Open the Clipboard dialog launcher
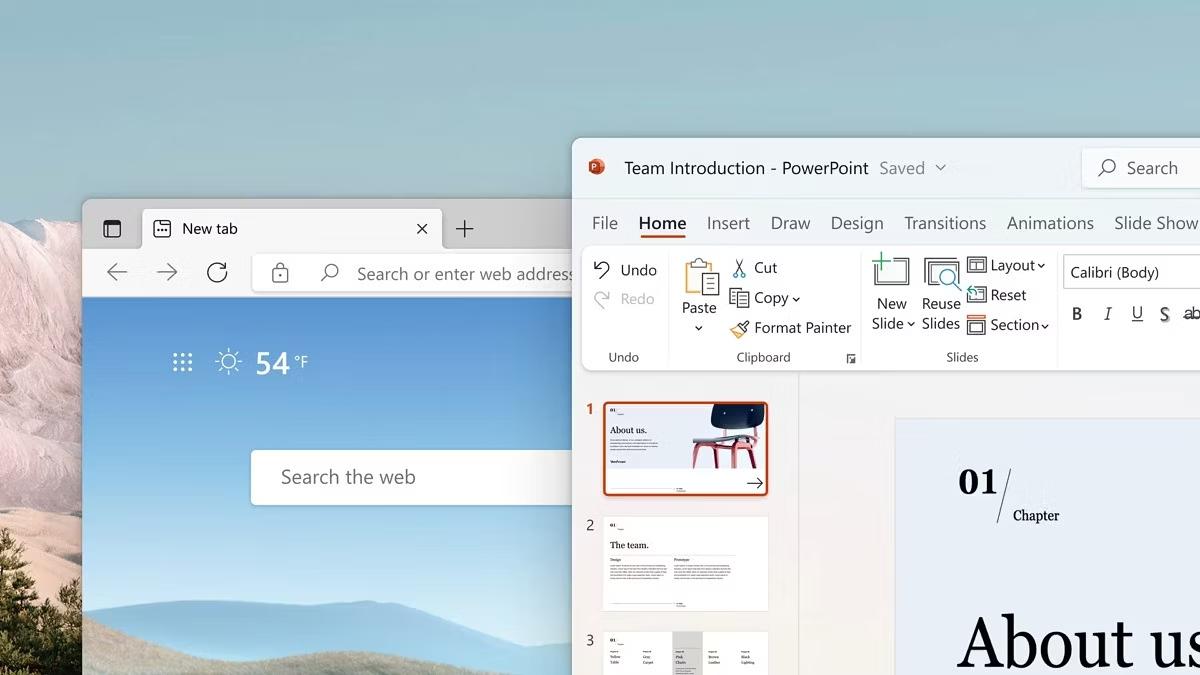Viewport: 1200px width, 675px height. (x=851, y=357)
